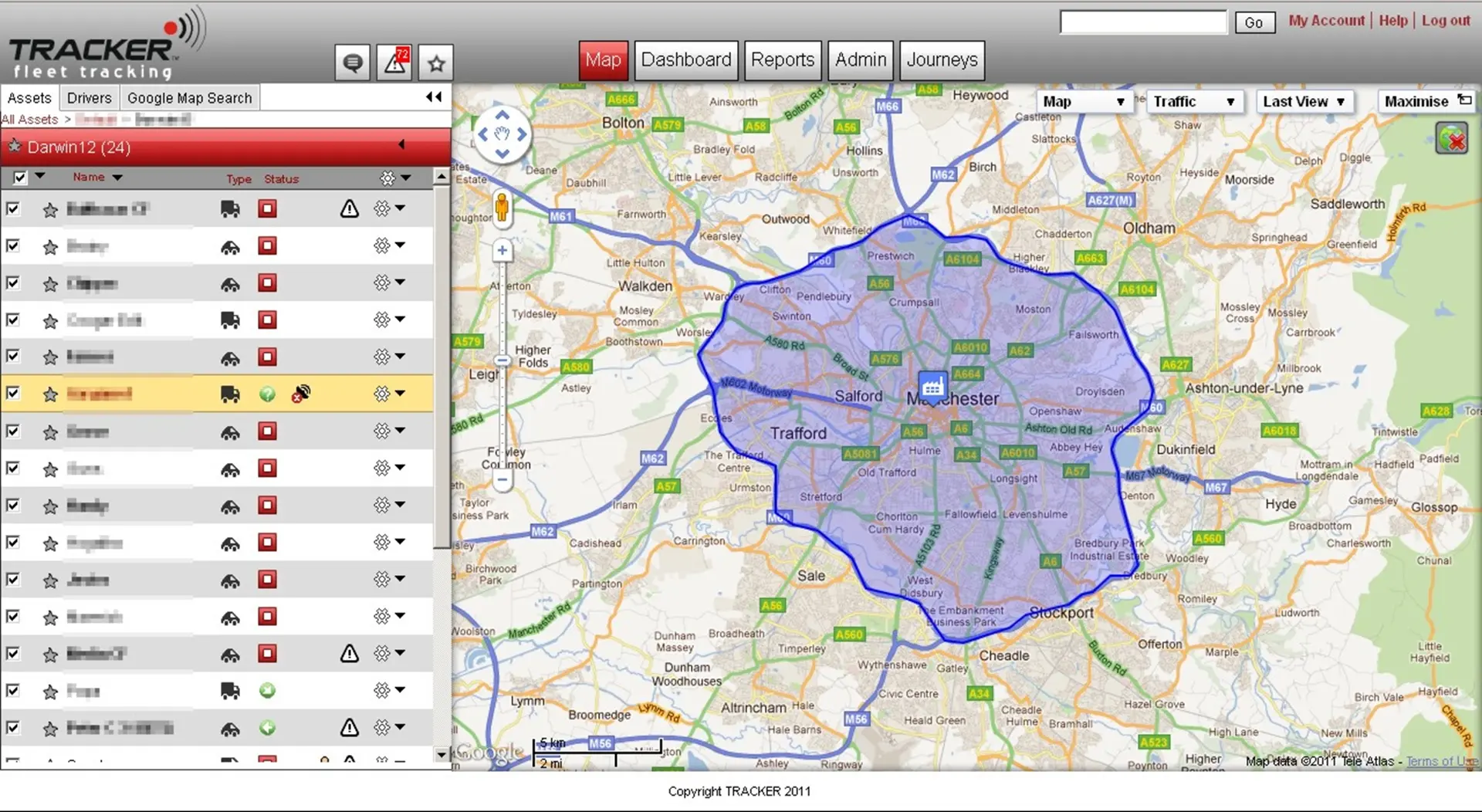Pan the map down with the arrow control

coord(502,154)
